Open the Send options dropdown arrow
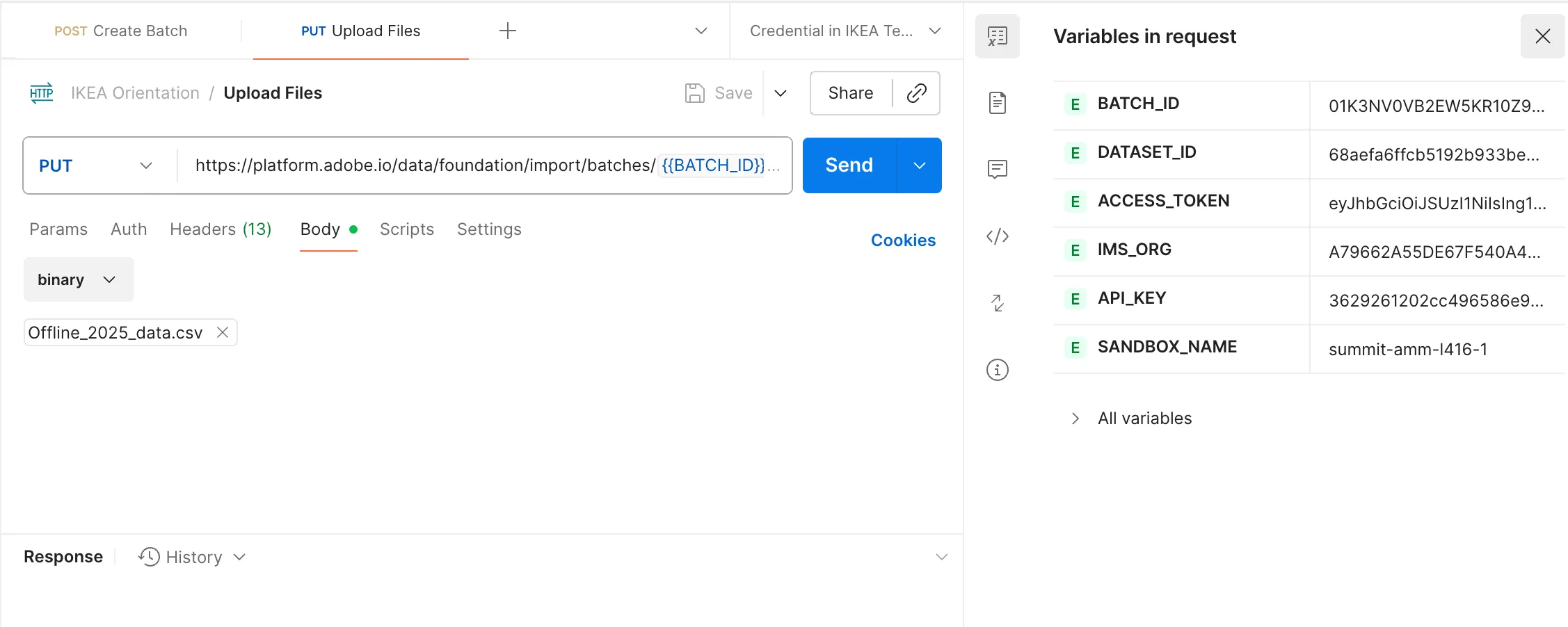This screenshot has height=627, width=1568. (920, 165)
